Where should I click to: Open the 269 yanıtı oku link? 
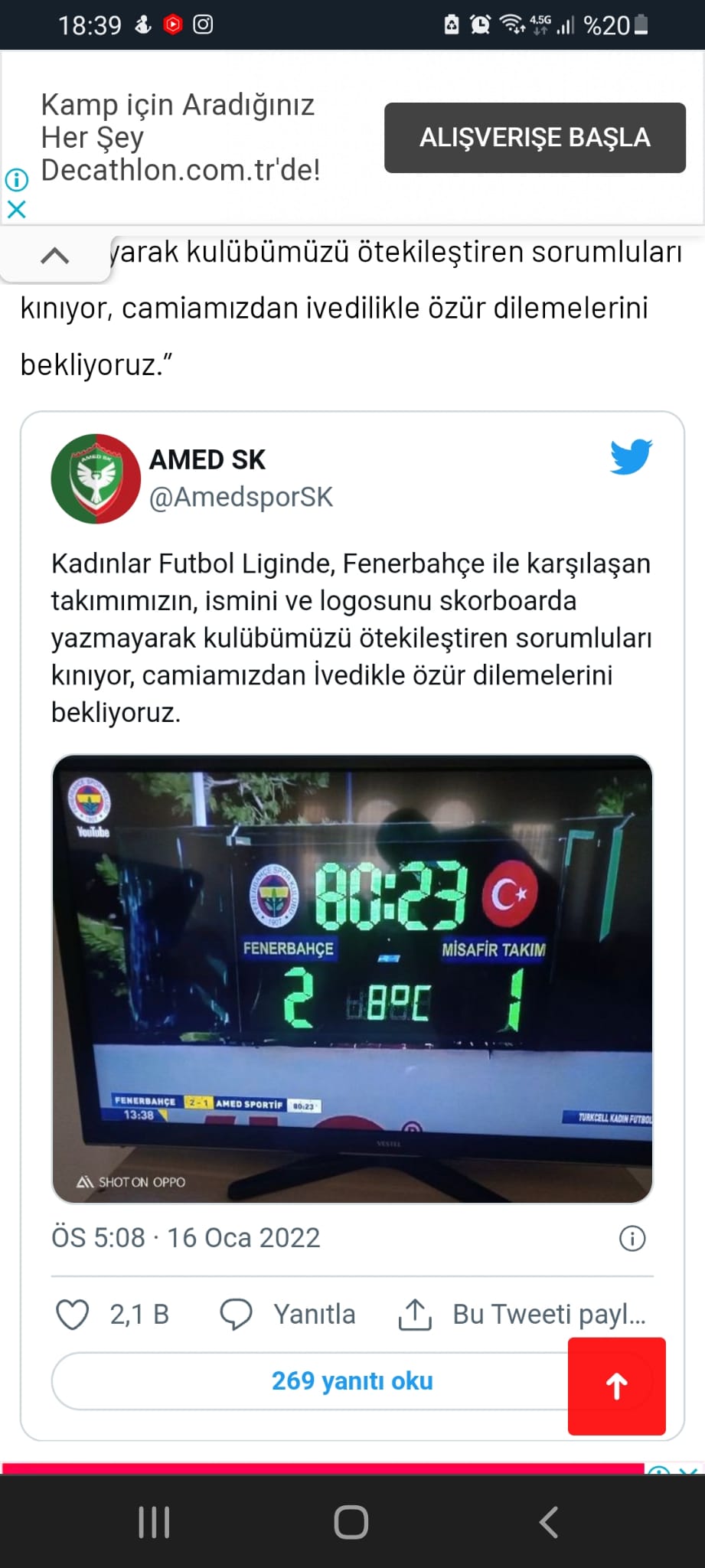[352, 1380]
